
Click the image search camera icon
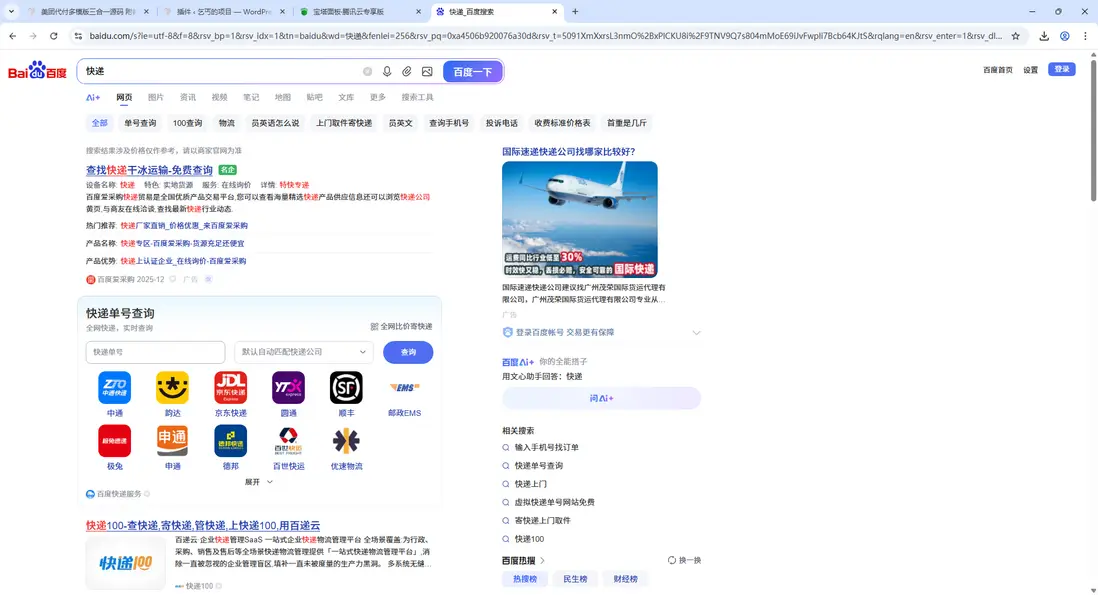coord(427,72)
